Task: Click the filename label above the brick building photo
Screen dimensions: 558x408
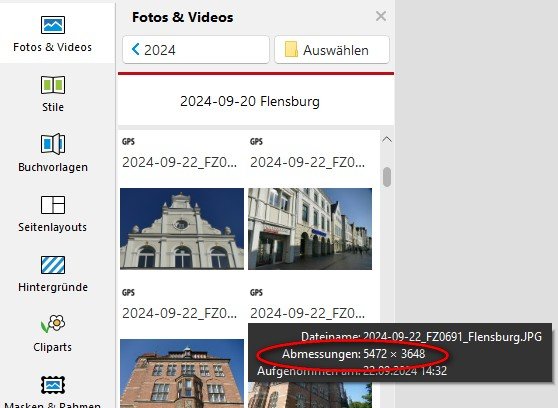Action: pos(179,313)
